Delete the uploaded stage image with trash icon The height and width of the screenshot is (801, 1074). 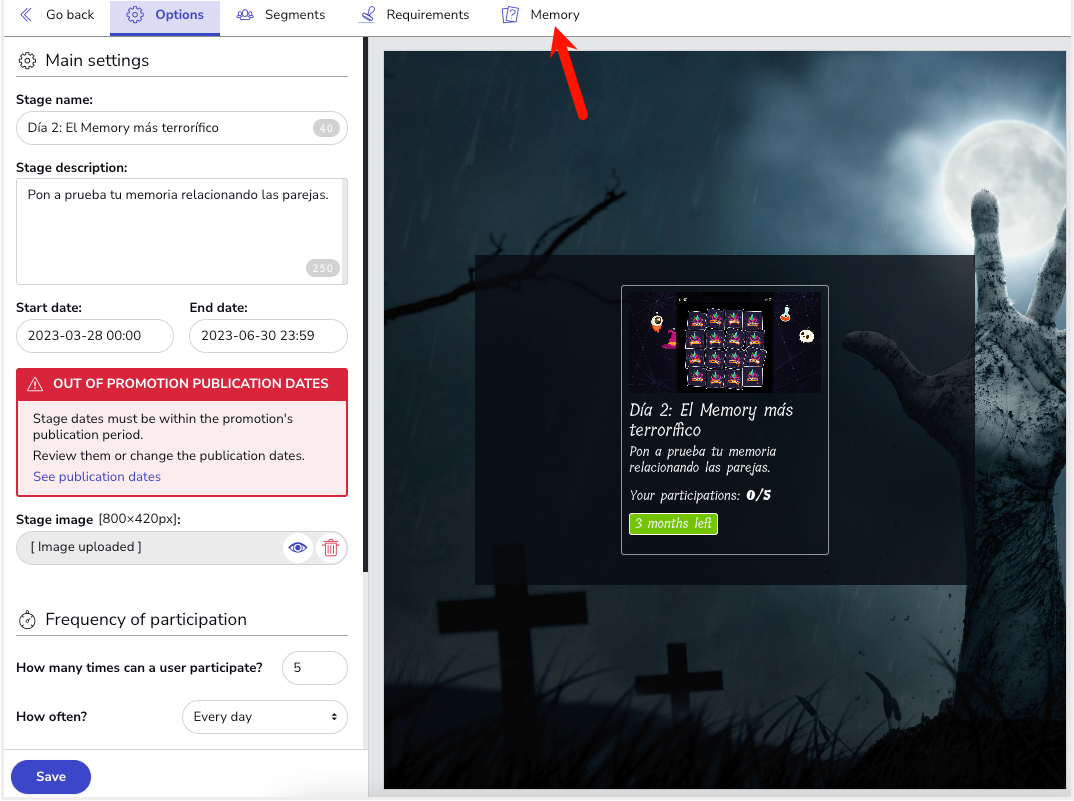pyautogui.click(x=331, y=547)
